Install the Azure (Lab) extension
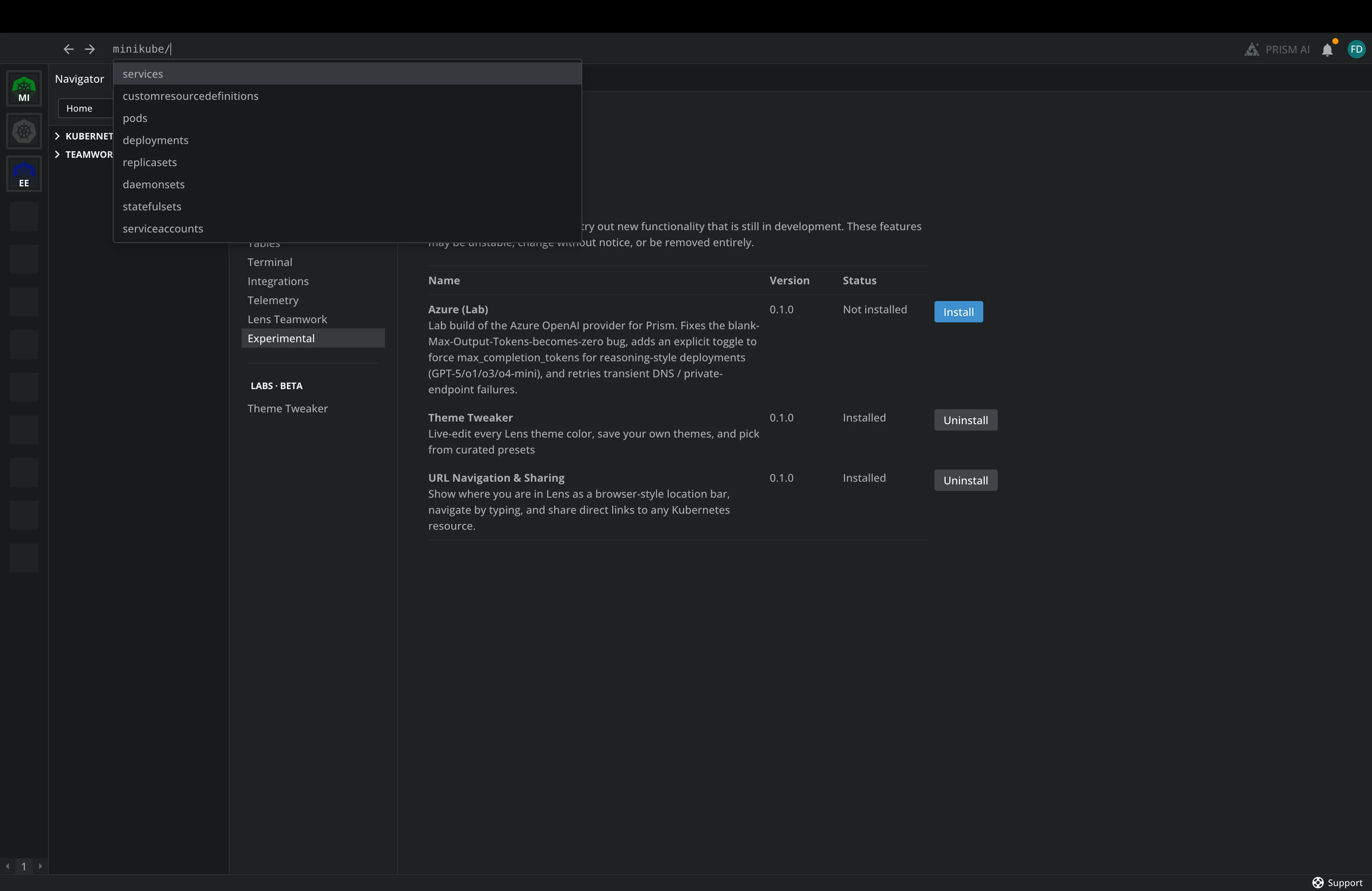This screenshot has height=891, width=1372. tap(958, 312)
